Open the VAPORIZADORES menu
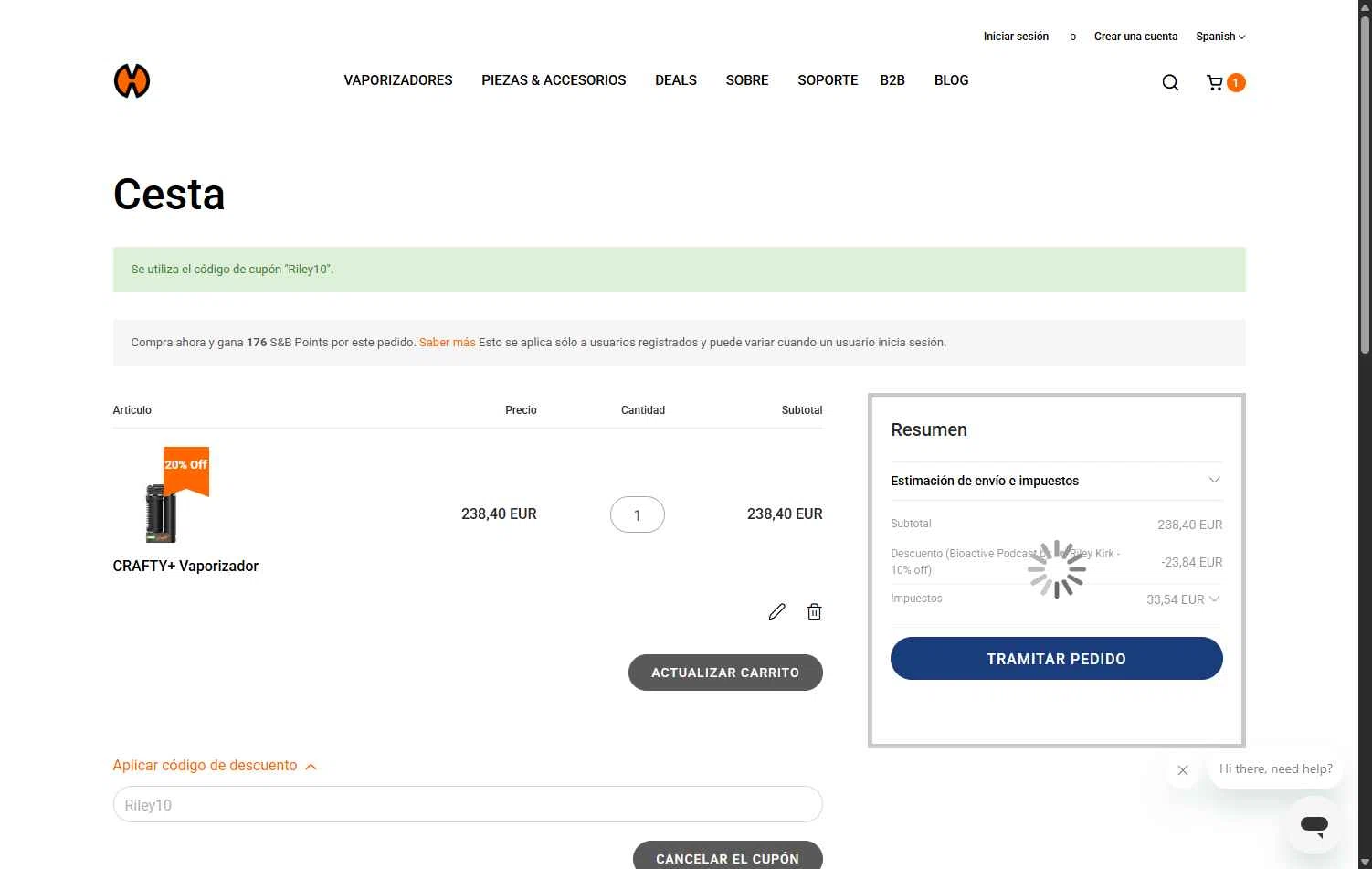Viewport: 1372px width, 869px height. pos(398,80)
